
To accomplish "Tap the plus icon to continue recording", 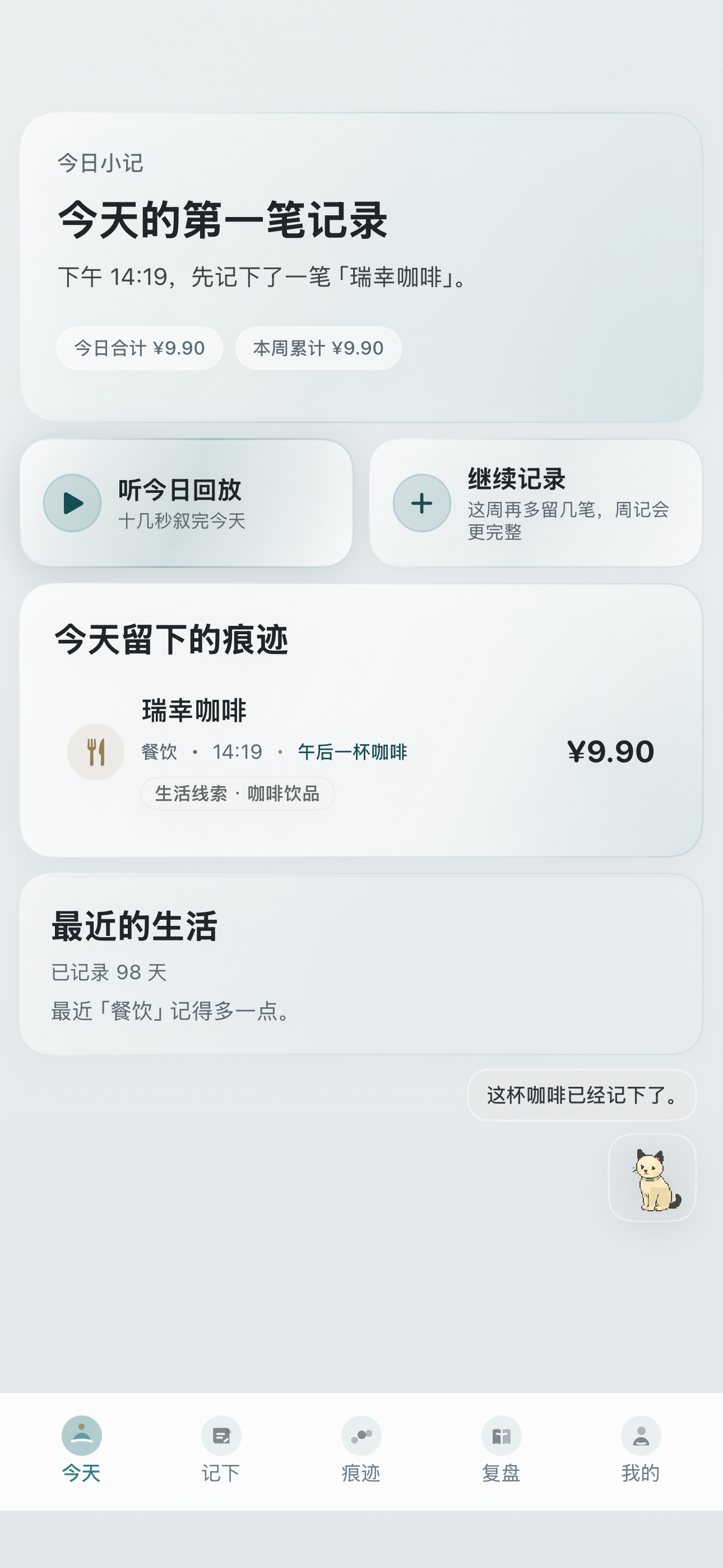I will click(421, 503).
